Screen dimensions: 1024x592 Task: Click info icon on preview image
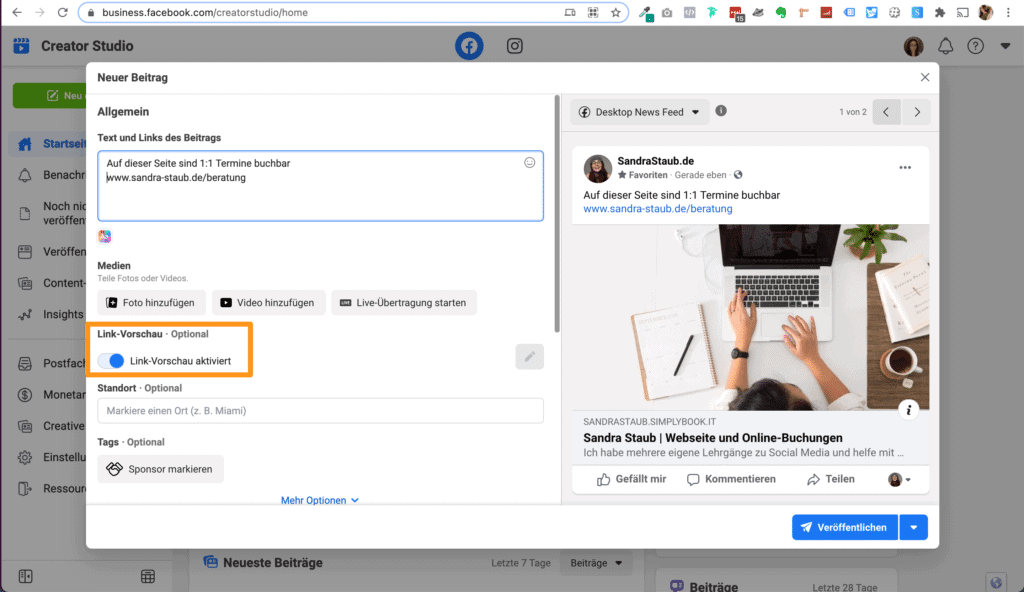[908, 410]
